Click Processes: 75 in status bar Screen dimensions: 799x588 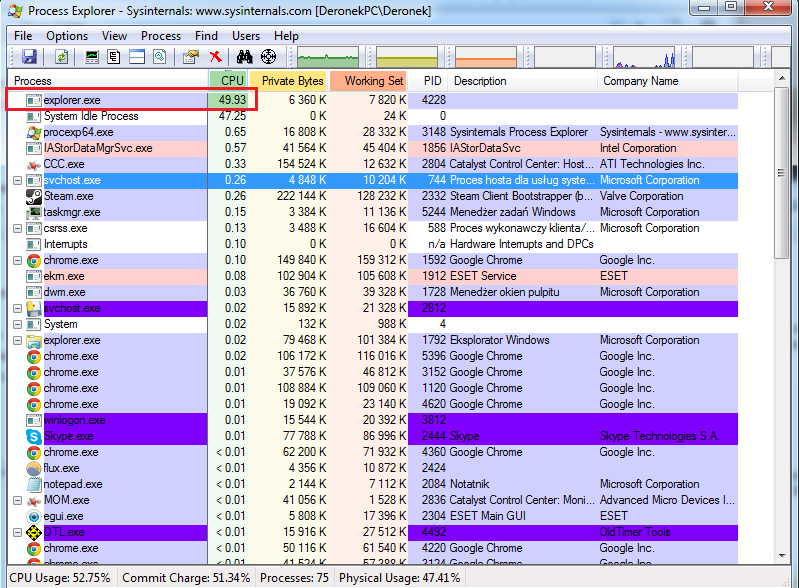[294, 578]
